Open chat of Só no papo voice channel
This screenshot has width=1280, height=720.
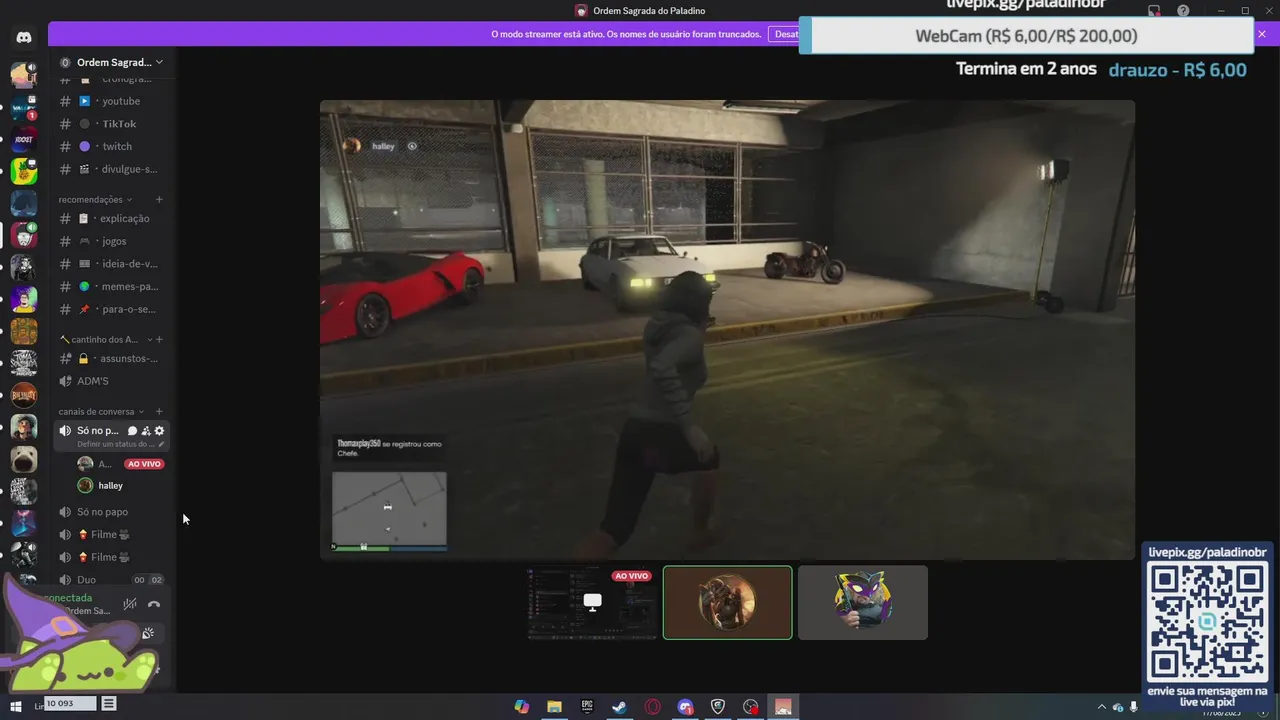pos(132,431)
